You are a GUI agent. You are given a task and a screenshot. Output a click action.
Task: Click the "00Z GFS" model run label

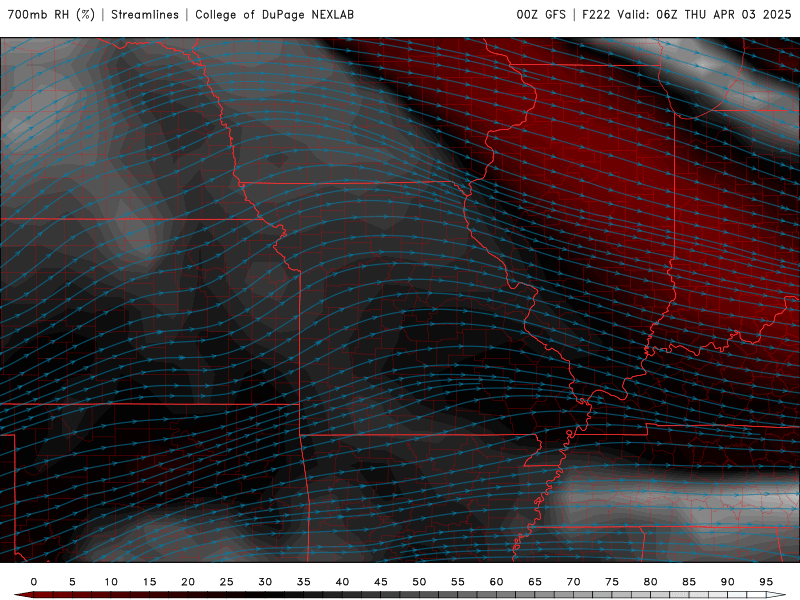click(541, 14)
